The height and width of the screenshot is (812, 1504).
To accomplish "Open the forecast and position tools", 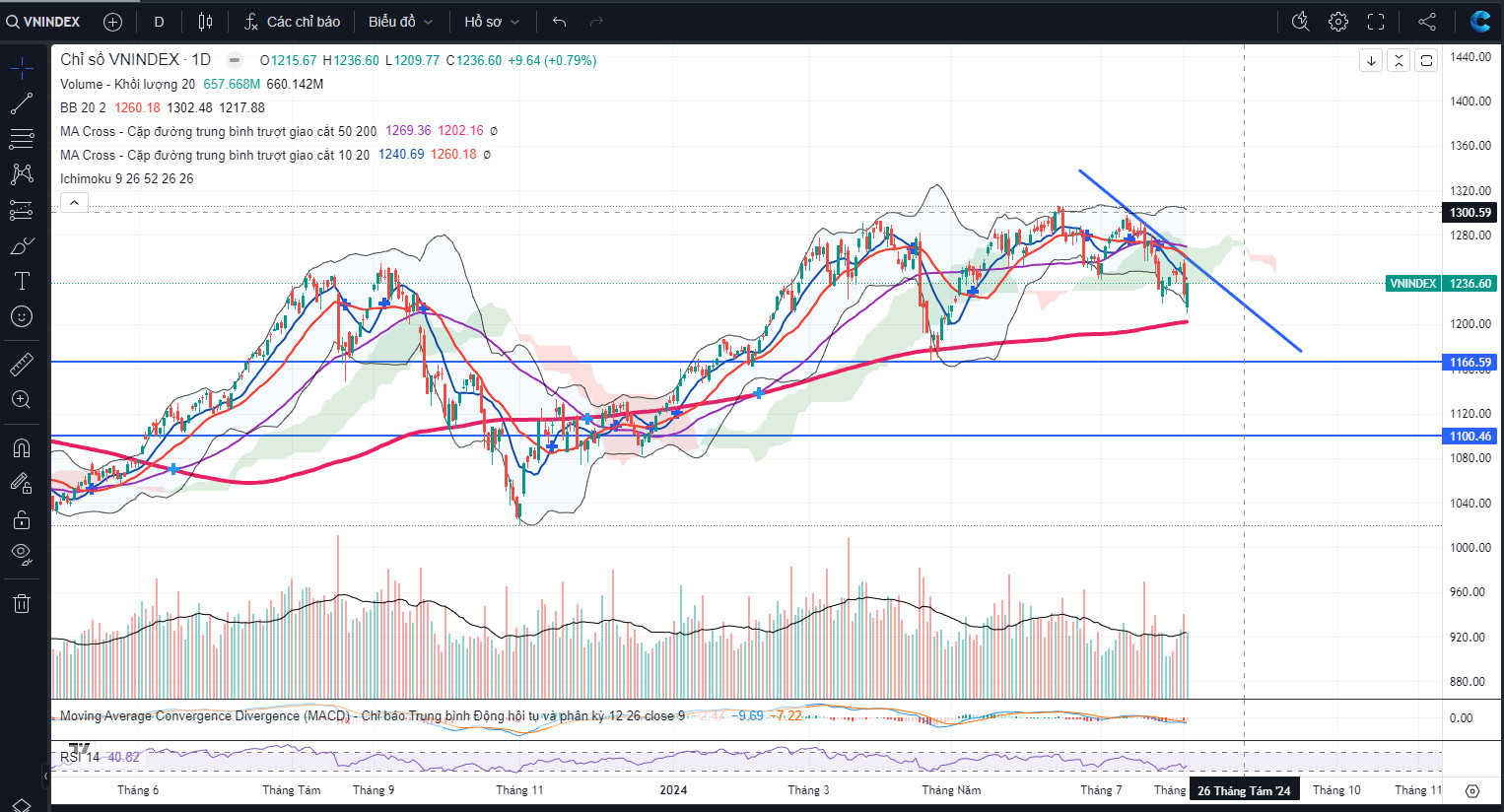I will coord(22,210).
